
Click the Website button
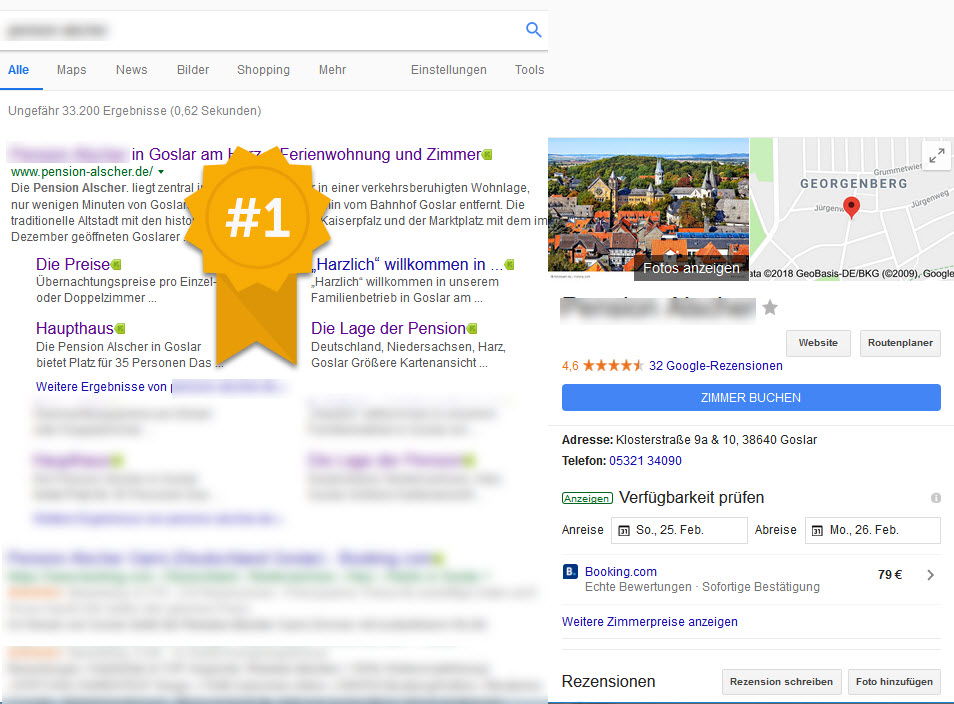click(818, 343)
